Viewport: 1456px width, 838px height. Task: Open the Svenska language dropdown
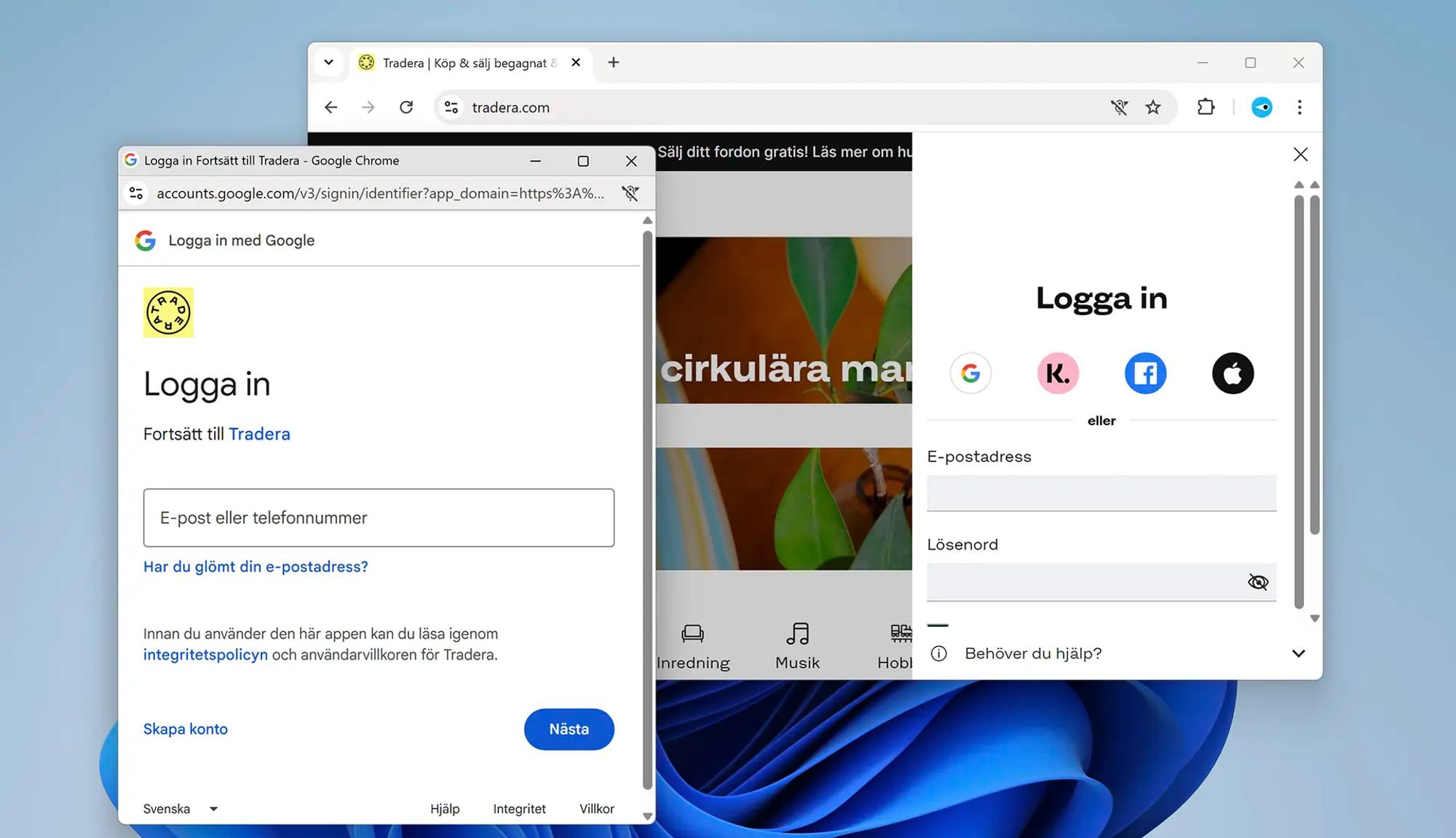pos(181,809)
